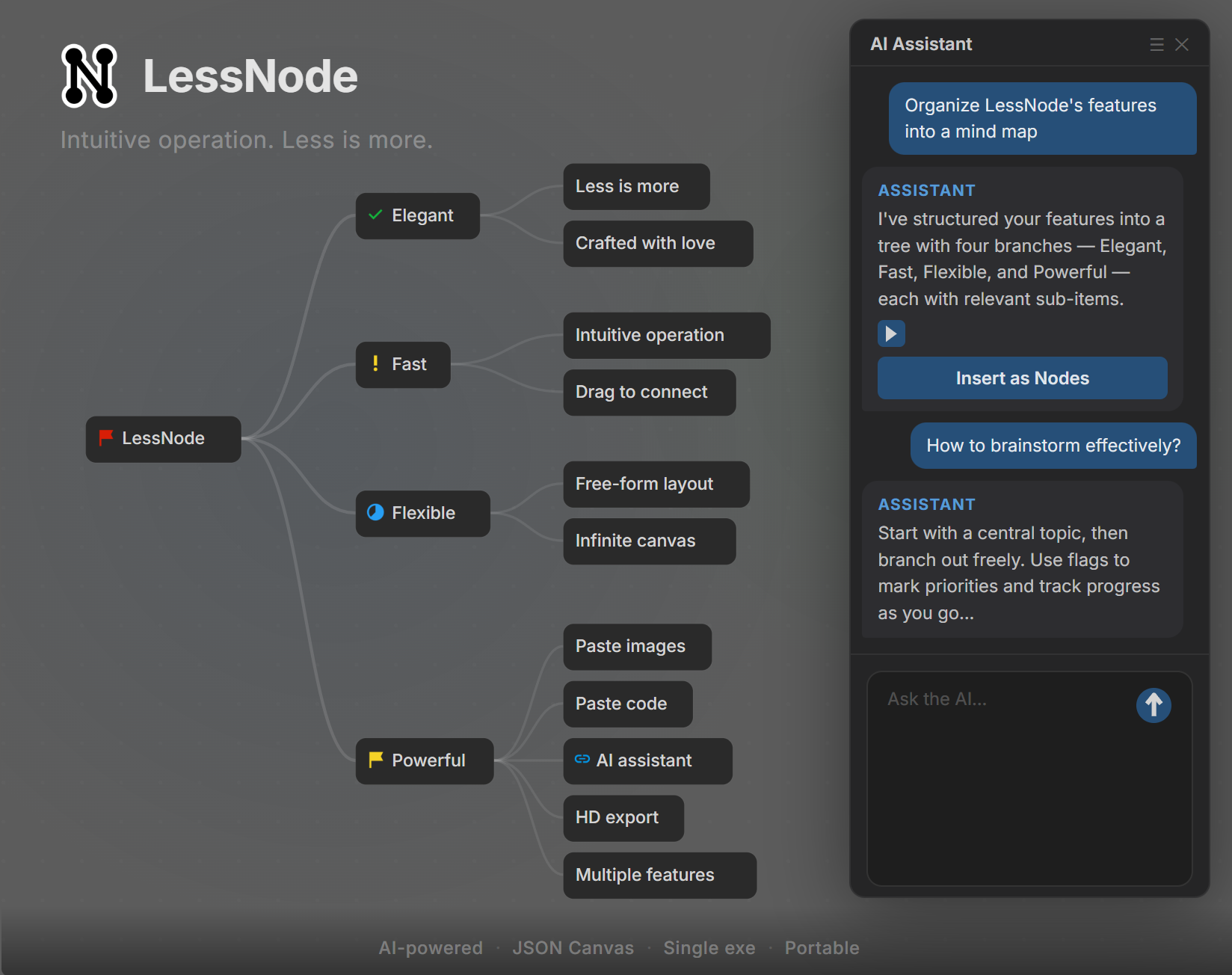Click the How to brainstorm effectively message
This screenshot has width=1232, height=975.
click(x=1053, y=446)
